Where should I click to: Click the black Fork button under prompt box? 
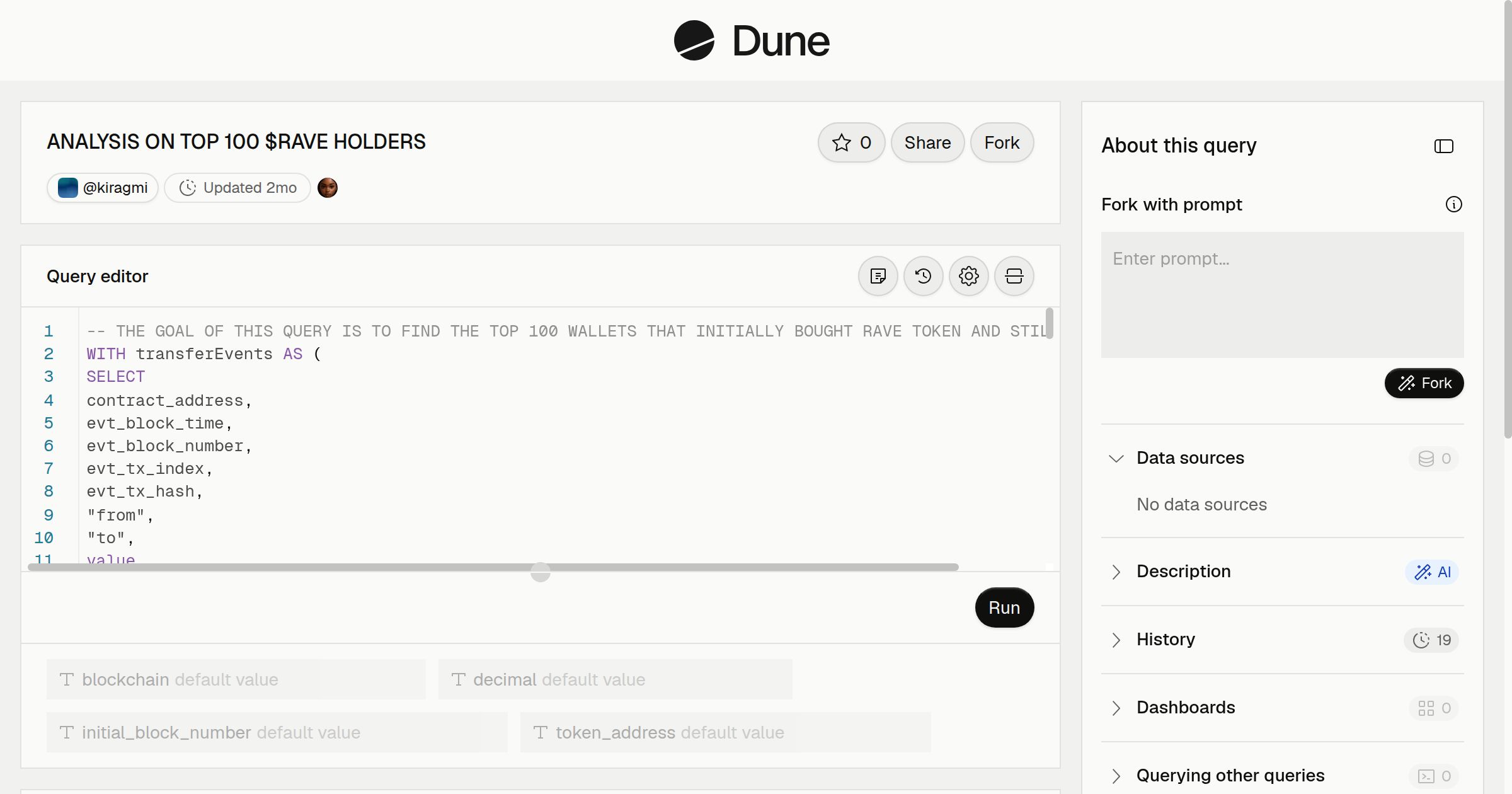click(x=1424, y=383)
